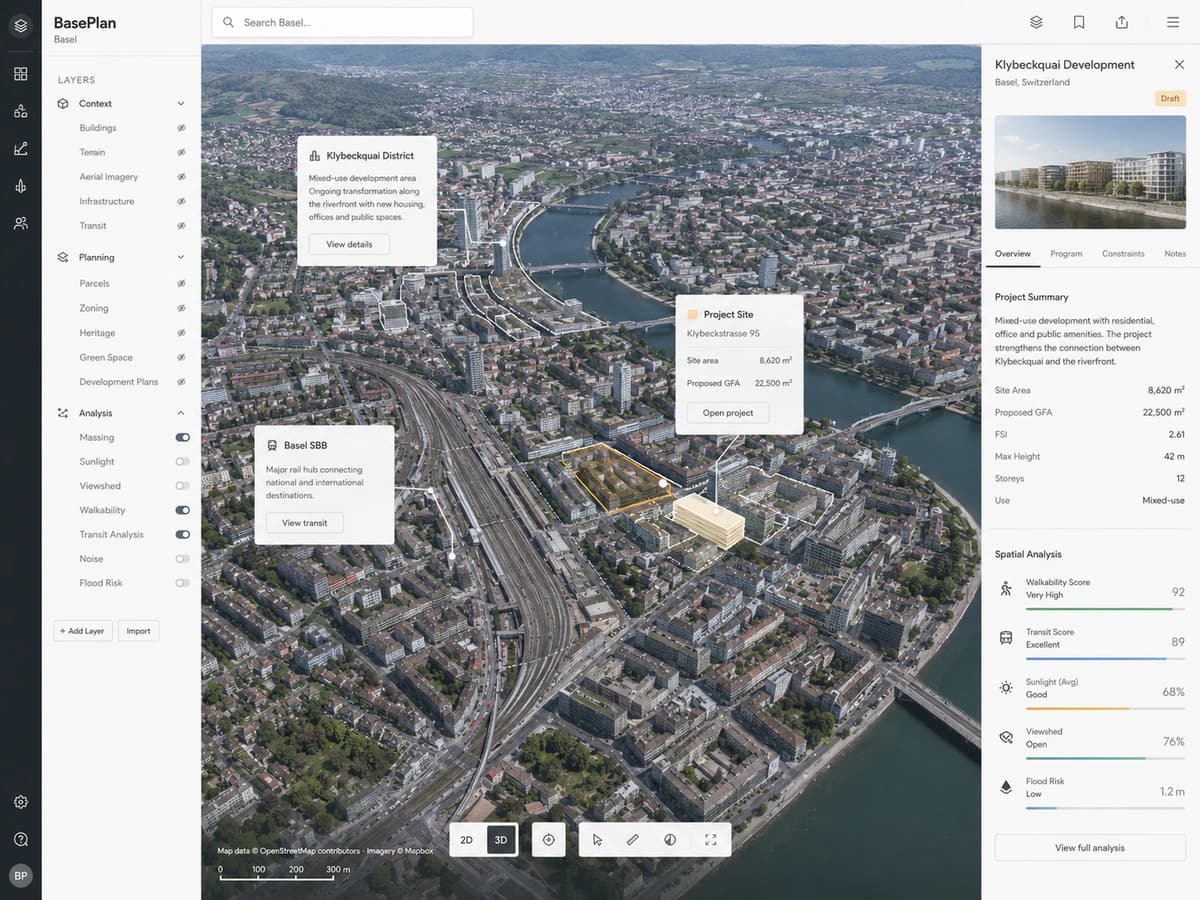Enable the Flood Risk analysis switch
The height and width of the screenshot is (900, 1200).
pos(182,583)
